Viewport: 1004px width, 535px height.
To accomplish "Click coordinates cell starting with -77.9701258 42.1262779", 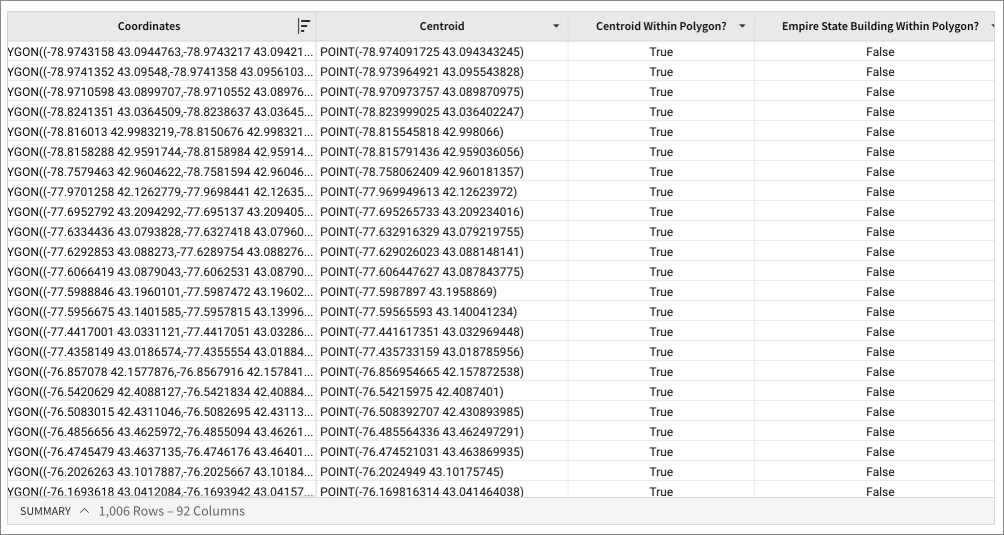I will point(160,191).
